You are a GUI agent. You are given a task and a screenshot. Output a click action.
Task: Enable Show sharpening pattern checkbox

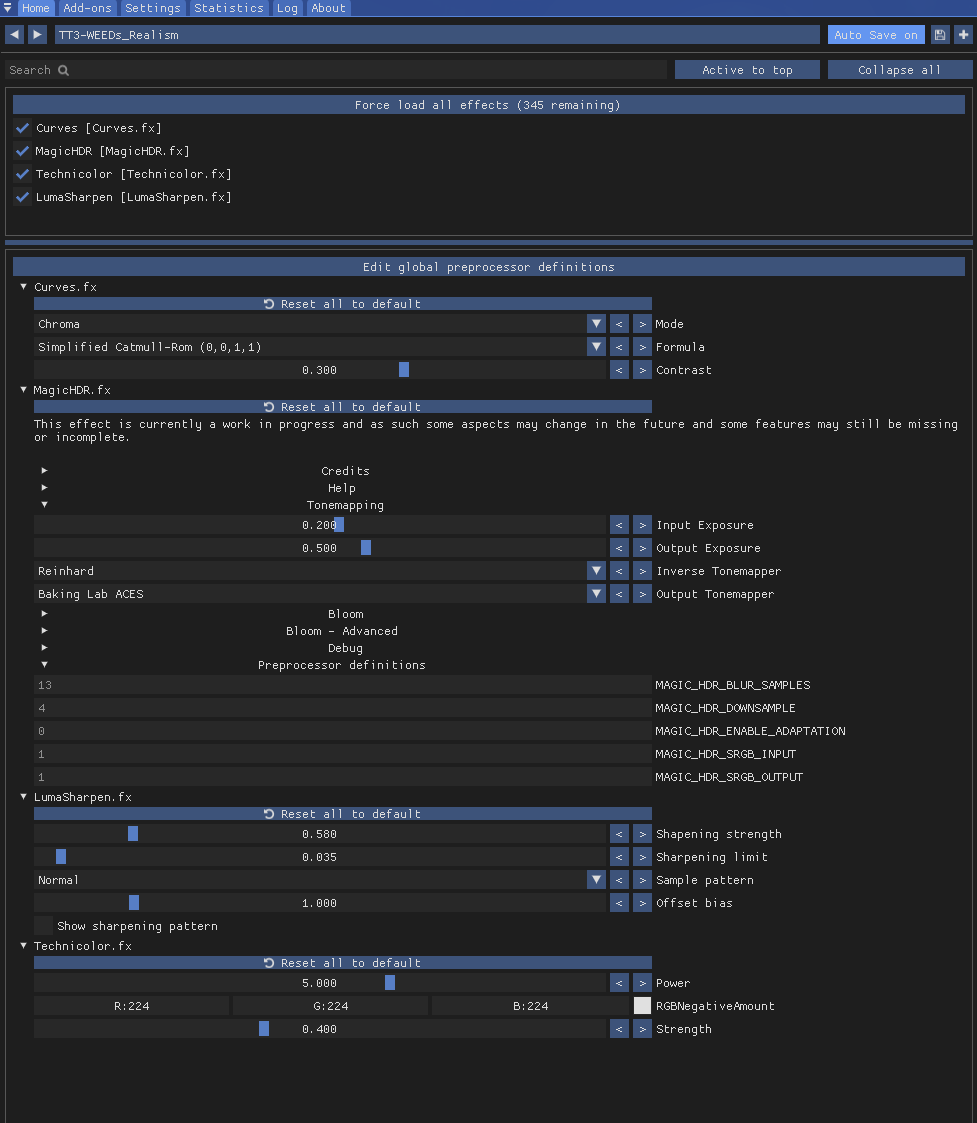point(44,926)
